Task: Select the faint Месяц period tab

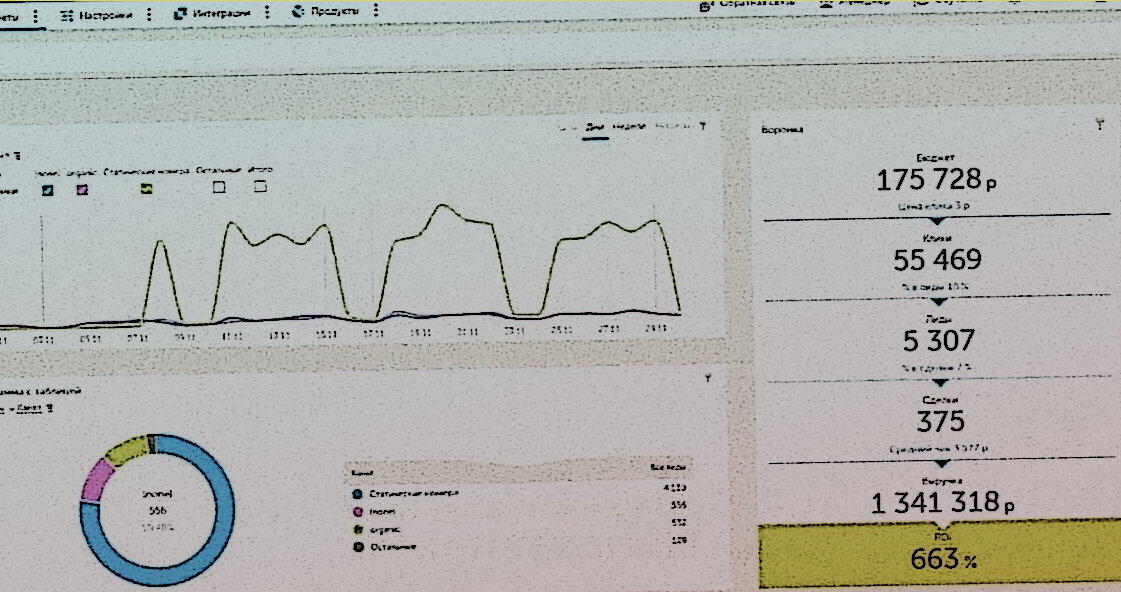Action: (x=672, y=127)
